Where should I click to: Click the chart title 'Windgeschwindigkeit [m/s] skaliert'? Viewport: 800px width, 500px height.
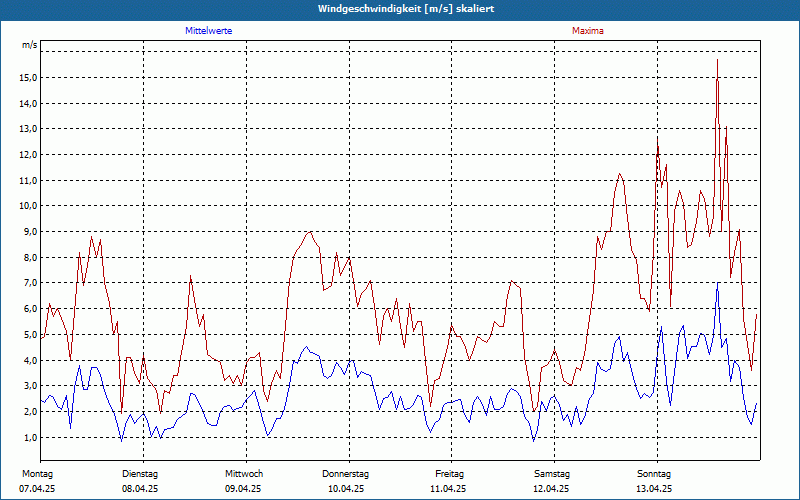click(x=406, y=9)
